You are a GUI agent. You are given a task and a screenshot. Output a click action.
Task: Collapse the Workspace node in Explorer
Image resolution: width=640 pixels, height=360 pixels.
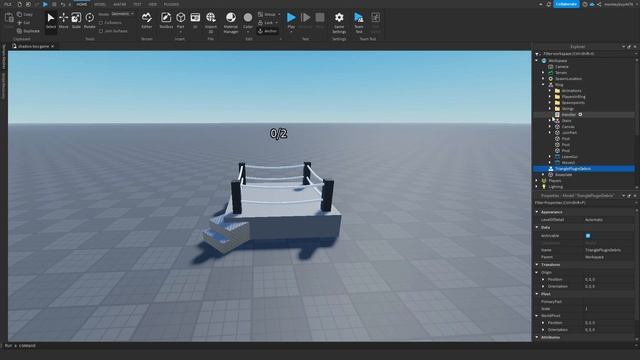(537, 61)
